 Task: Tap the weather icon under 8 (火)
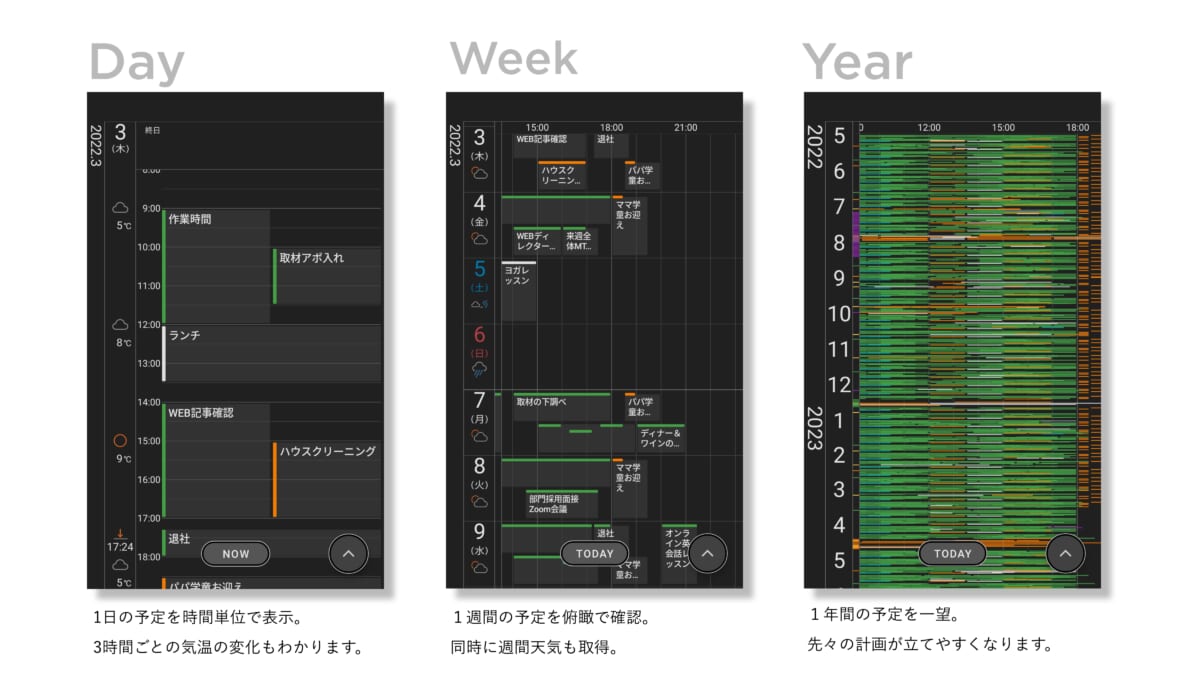click(x=480, y=501)
